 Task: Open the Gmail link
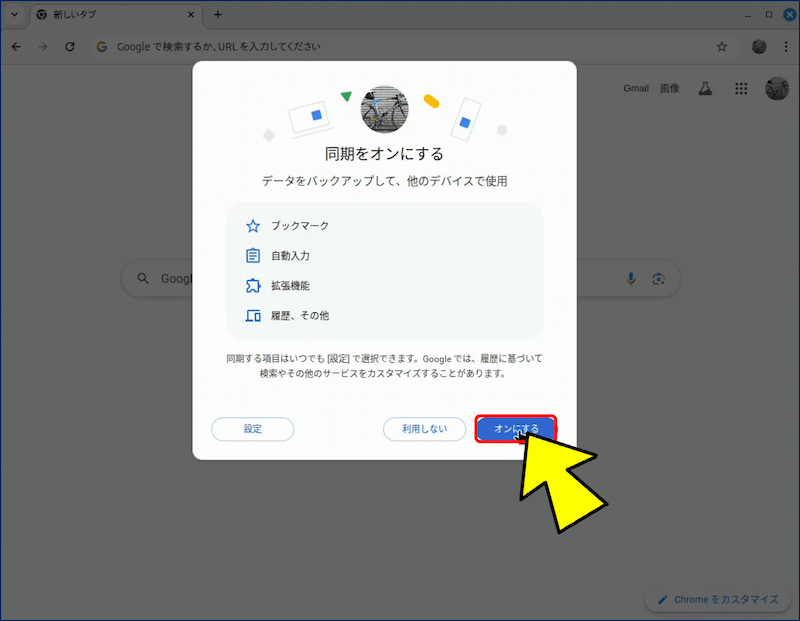pos(636,88)
